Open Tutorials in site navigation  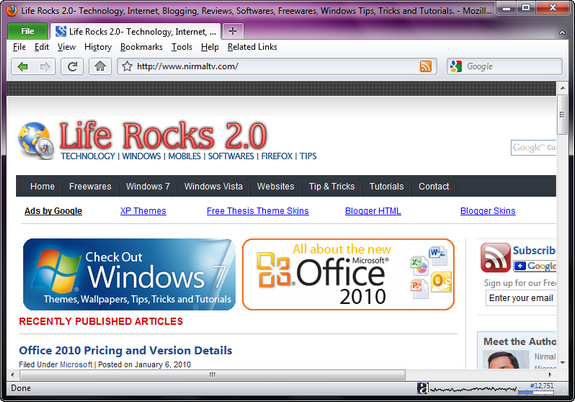click(x=387, y=186)
